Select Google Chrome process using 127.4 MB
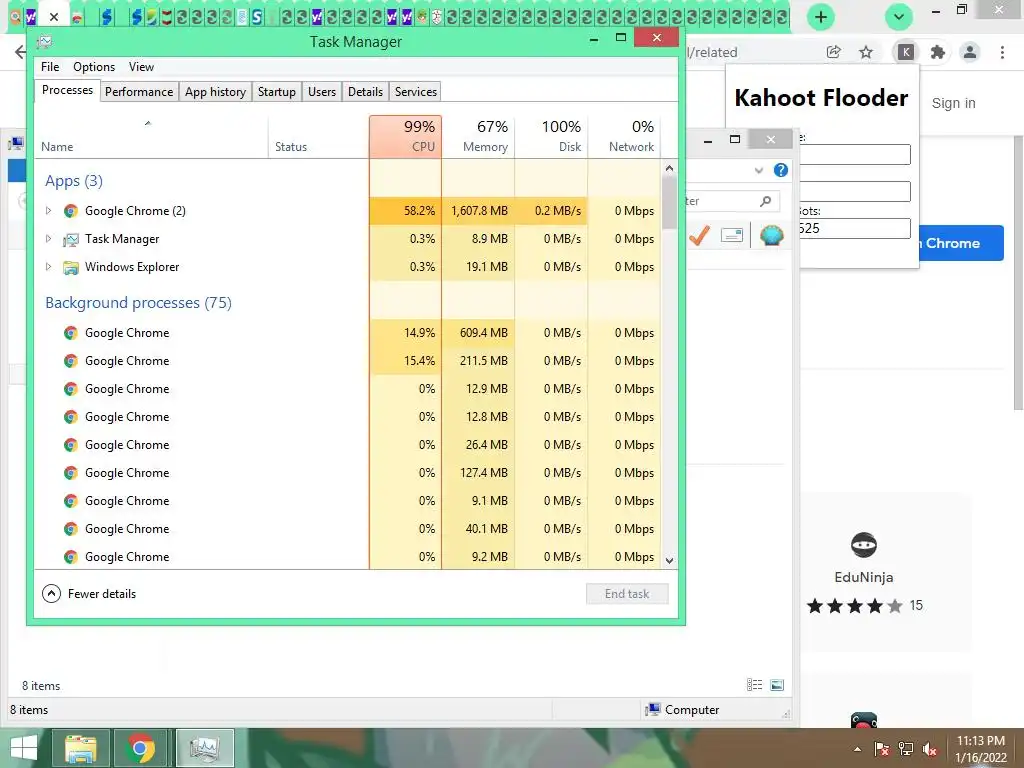1024x768 pixels. [347, 473]
